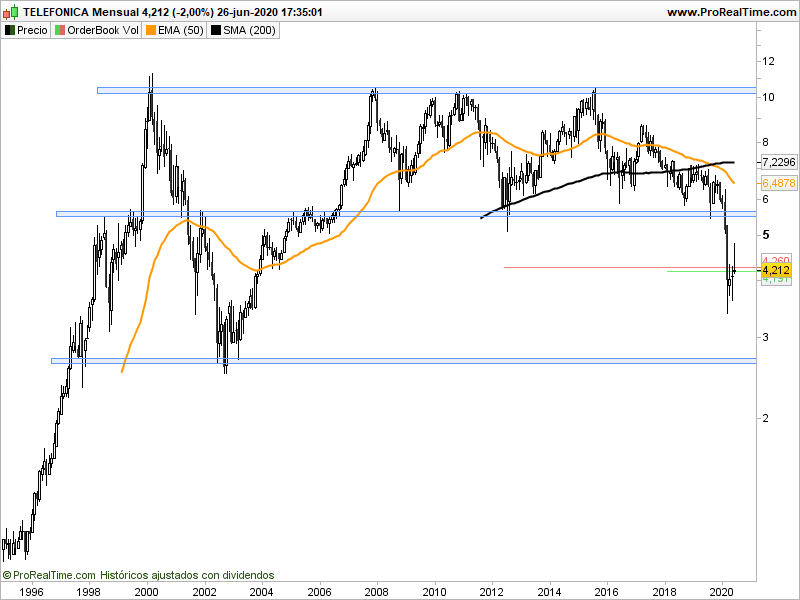Click the 3 price axis label
Screen dimensions: 800x600
[765, 337]
